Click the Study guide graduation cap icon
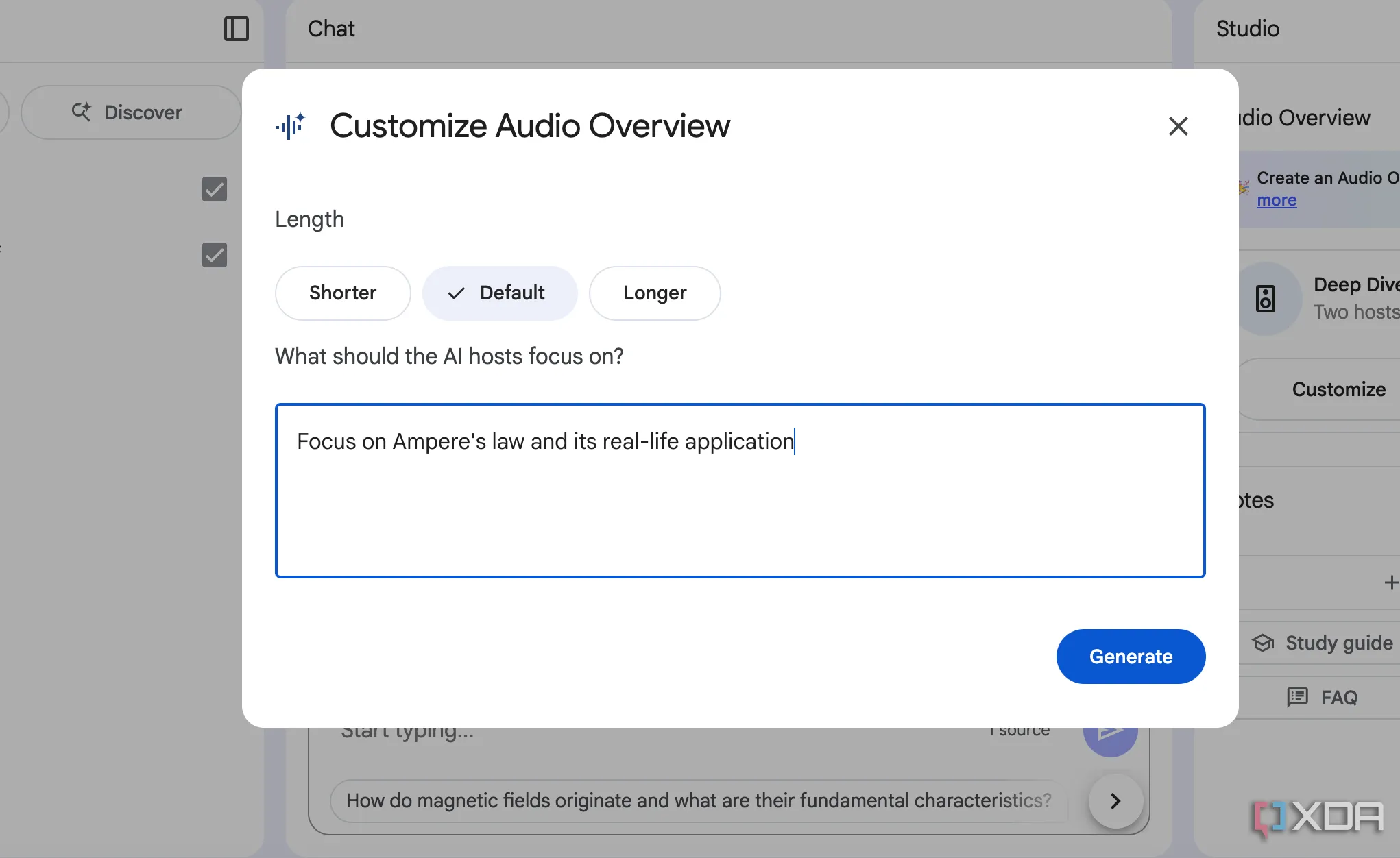The height and width of the screenshot is (858, 1400). [x=1263, y=643]
